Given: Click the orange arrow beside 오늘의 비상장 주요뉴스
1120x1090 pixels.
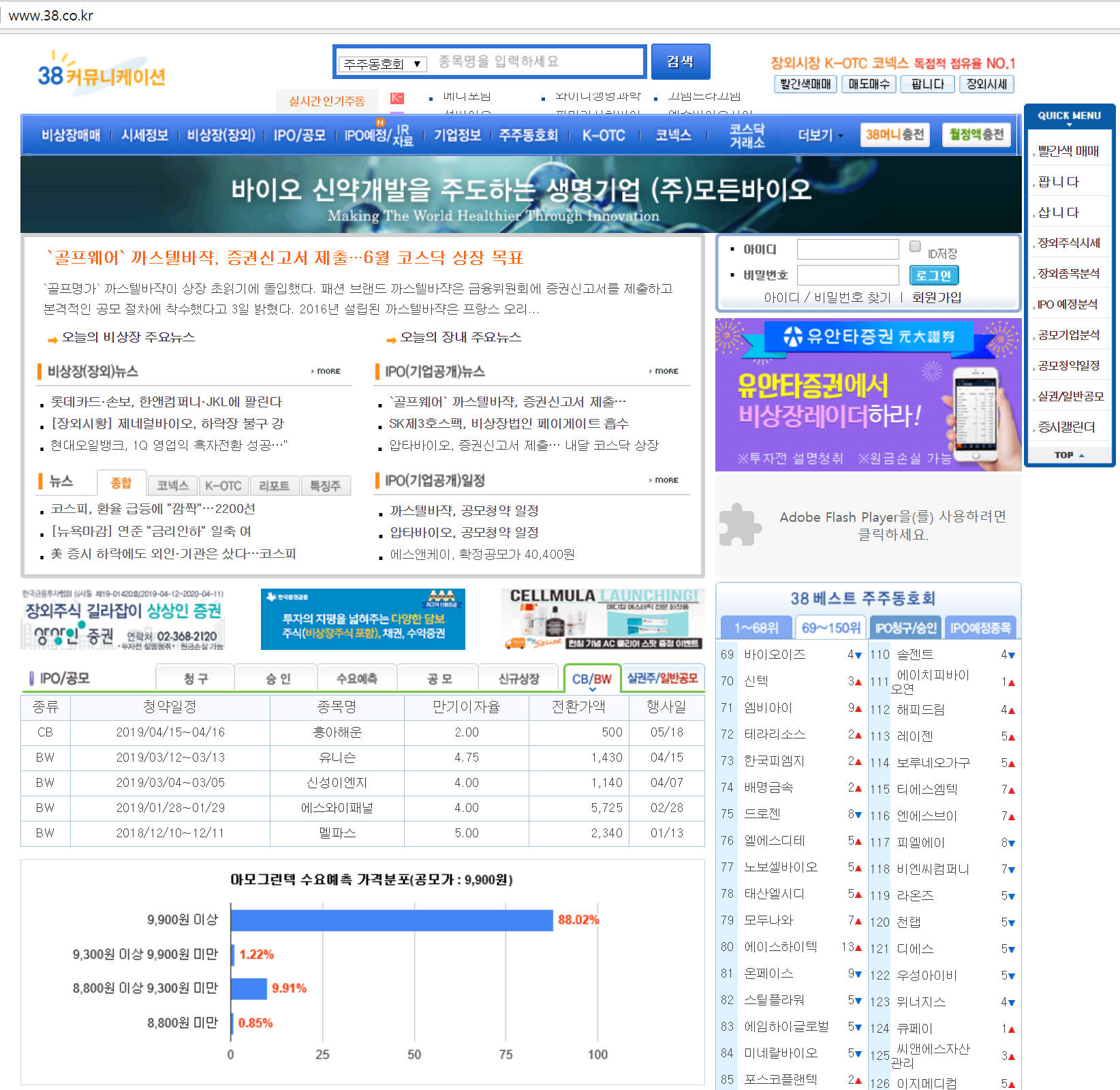Looking at the screenshot, I should 52,339.
